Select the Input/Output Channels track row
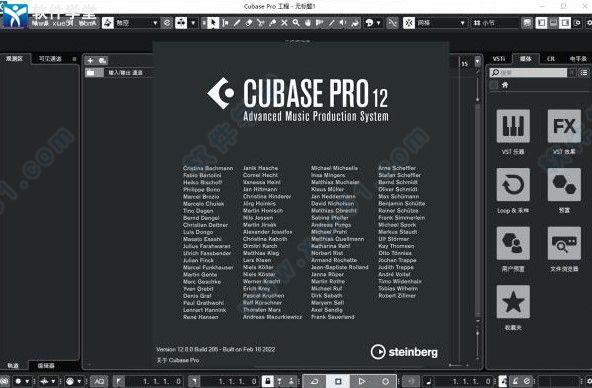Viewport: 592px width, 388px height. 119,72
